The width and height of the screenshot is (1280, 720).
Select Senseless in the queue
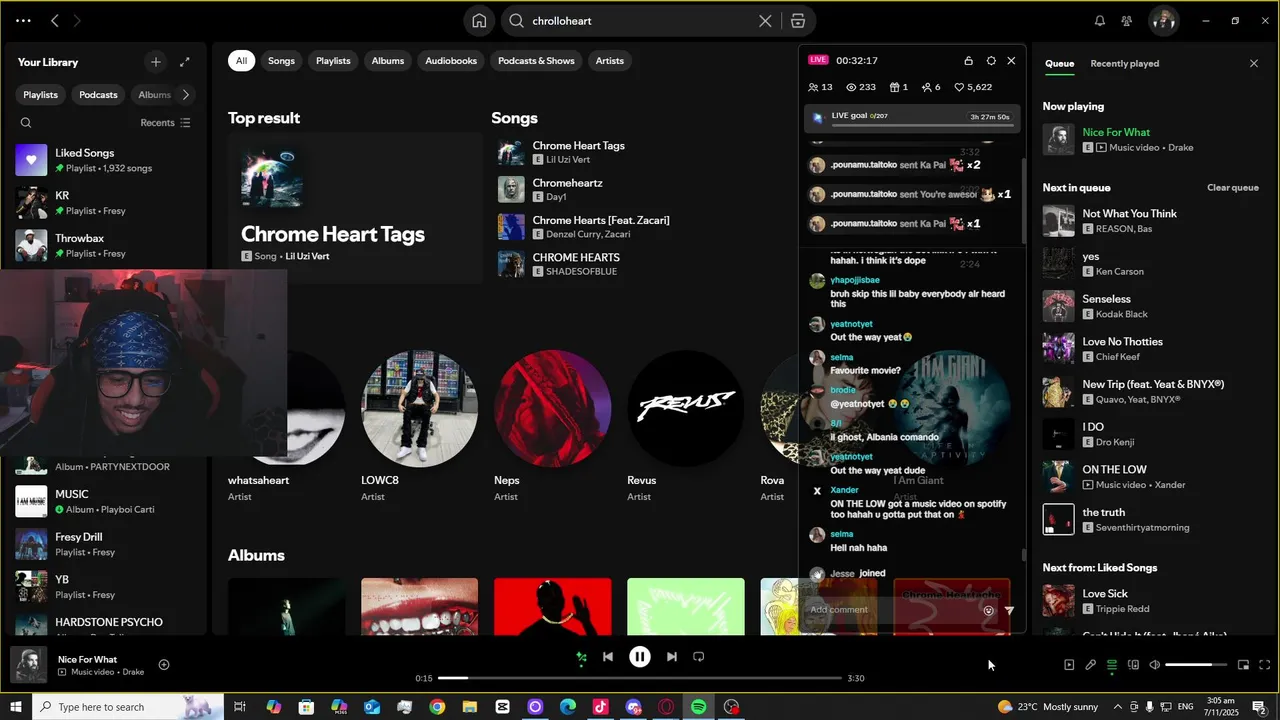click(1150, 306)
